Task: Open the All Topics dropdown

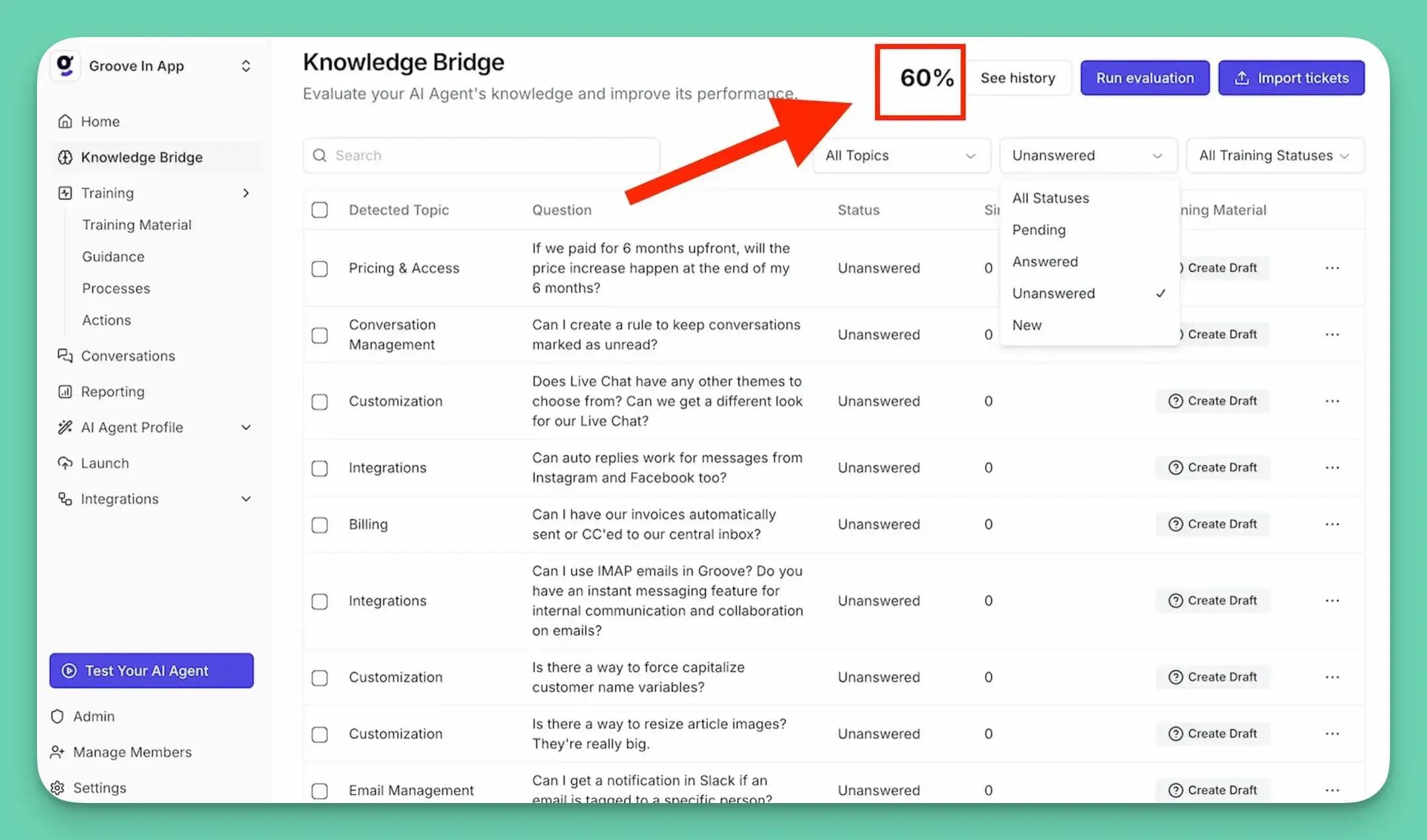Action: (x=900, y=155)
